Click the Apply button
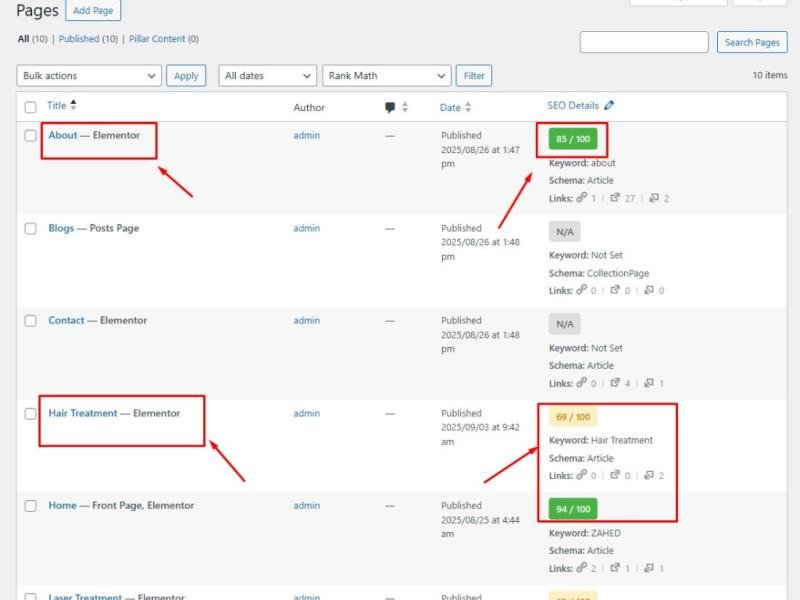Screen dimensions: 800x600 pos(186,76)
